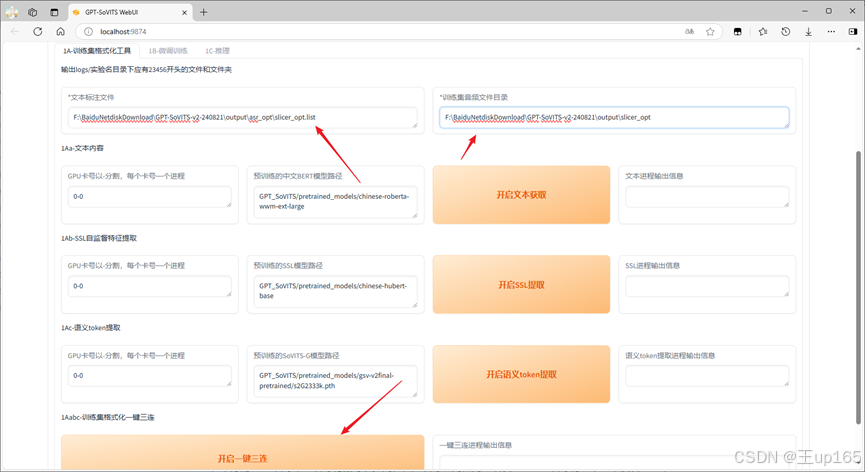Image resolution: width=865 pixels, height=472 pixels.
Task: Click the 文本进程输出信息 output box
Action: (x=707, y=197)
